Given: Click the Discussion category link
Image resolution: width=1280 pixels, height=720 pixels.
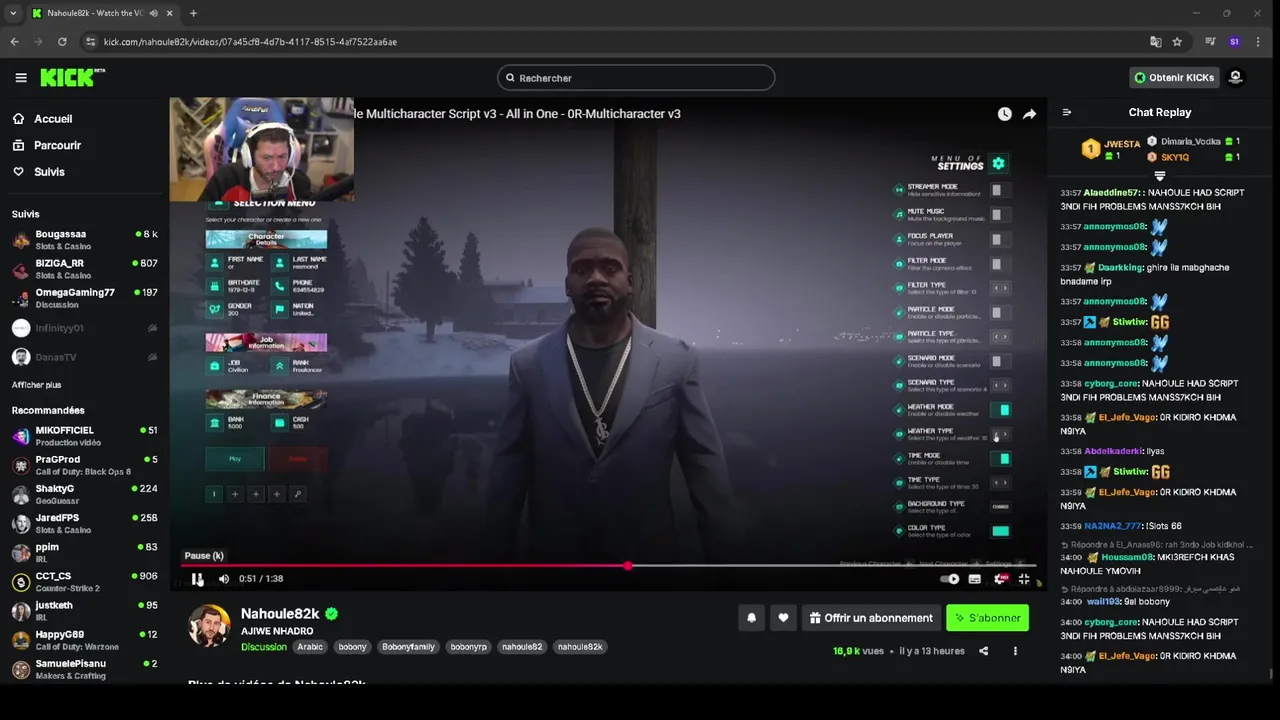Looking at the screenshot, I should (264, 647).
